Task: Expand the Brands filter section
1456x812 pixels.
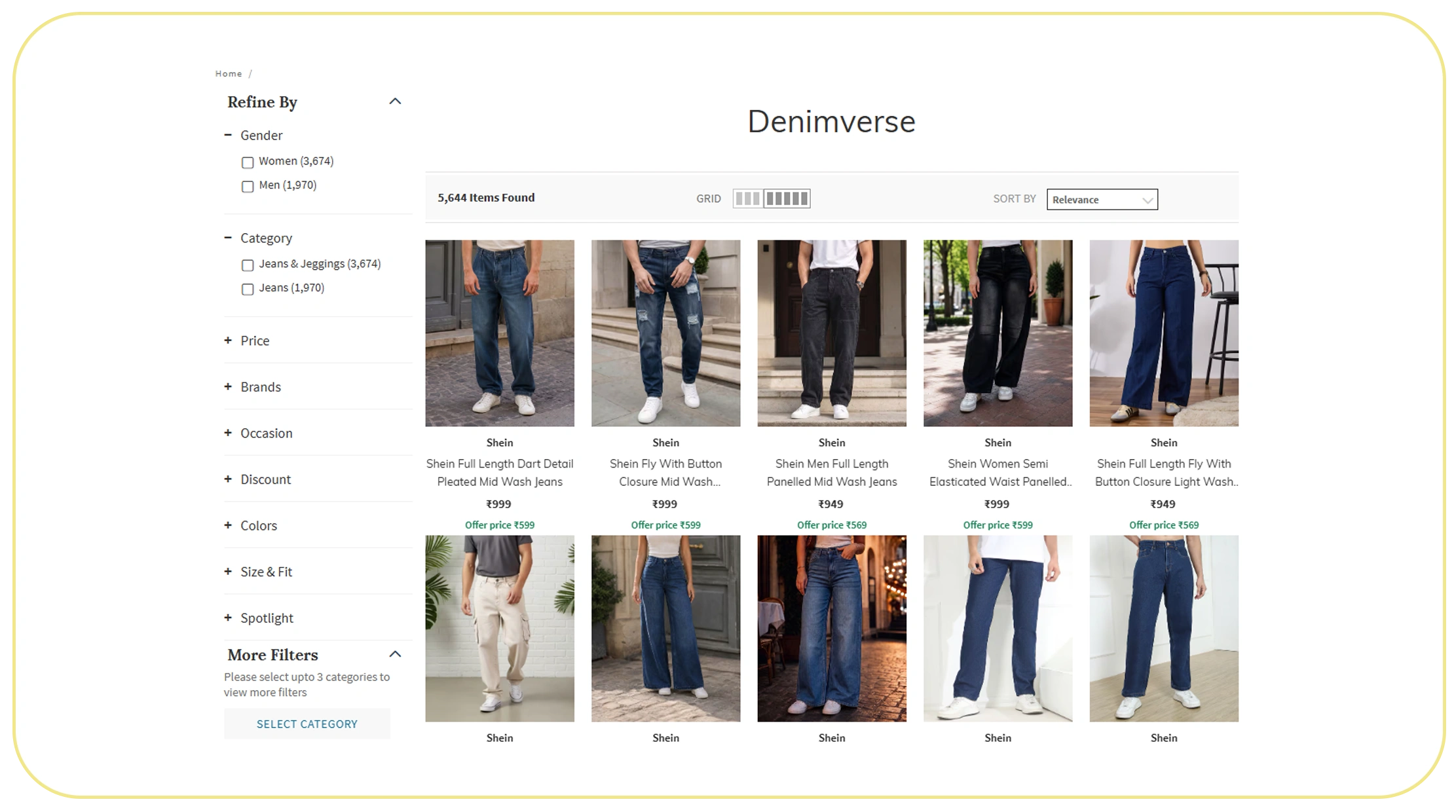Action: [228, 386]
